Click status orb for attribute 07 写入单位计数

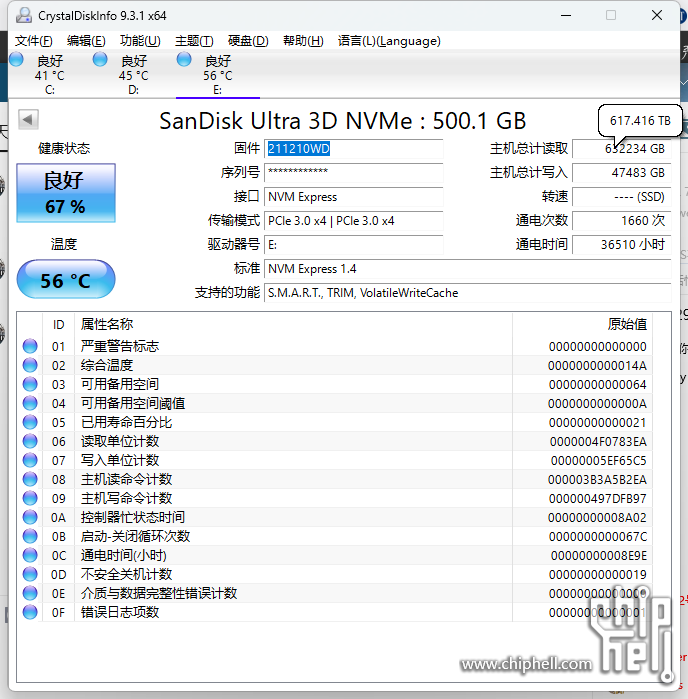30,461
